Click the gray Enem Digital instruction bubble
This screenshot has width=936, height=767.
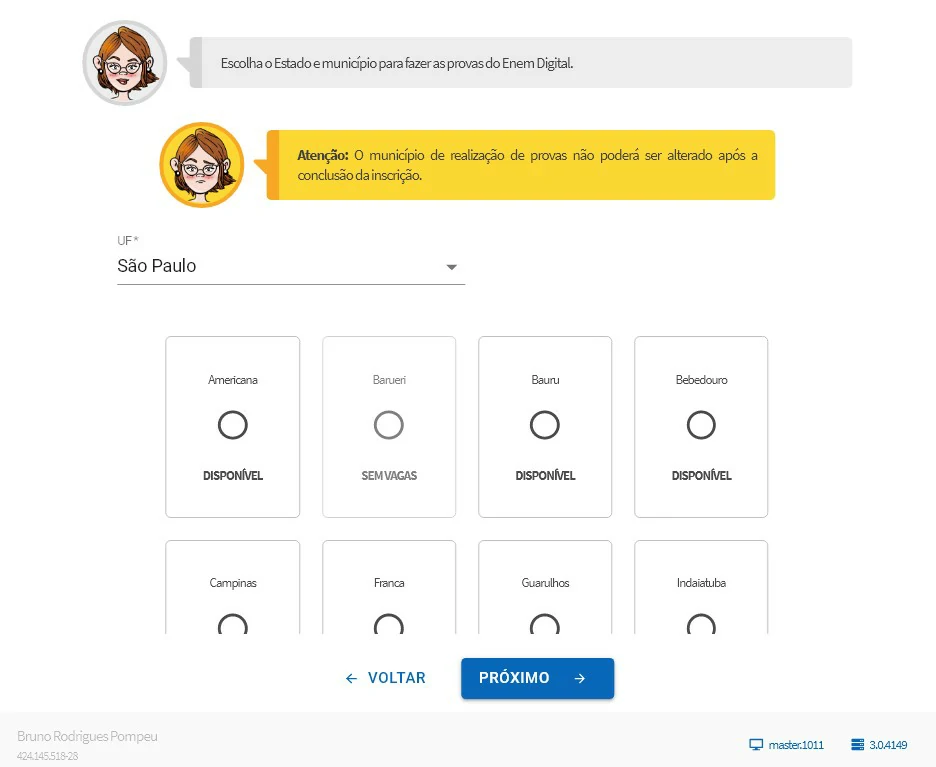(521, 63)
